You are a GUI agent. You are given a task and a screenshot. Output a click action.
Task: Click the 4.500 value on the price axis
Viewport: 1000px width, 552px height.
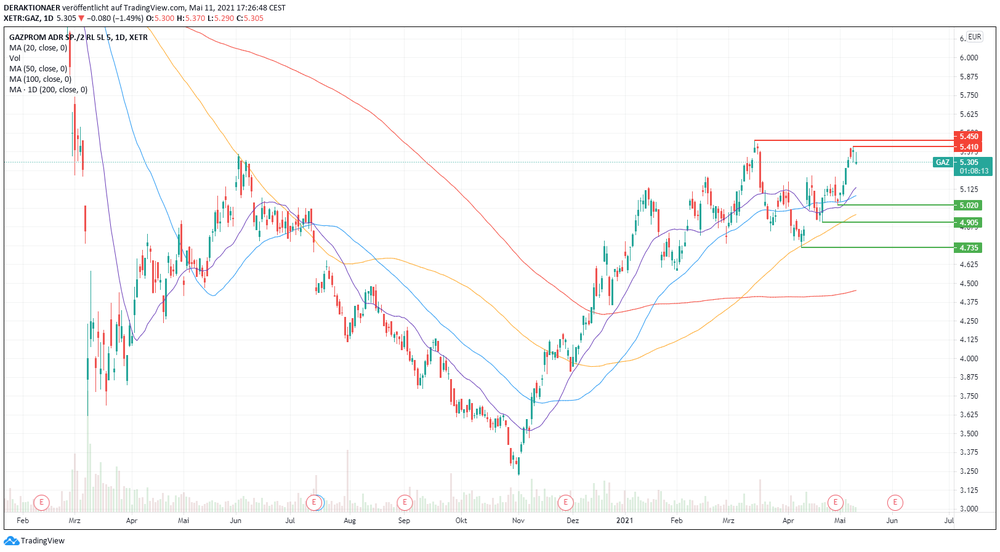point(969,283)
